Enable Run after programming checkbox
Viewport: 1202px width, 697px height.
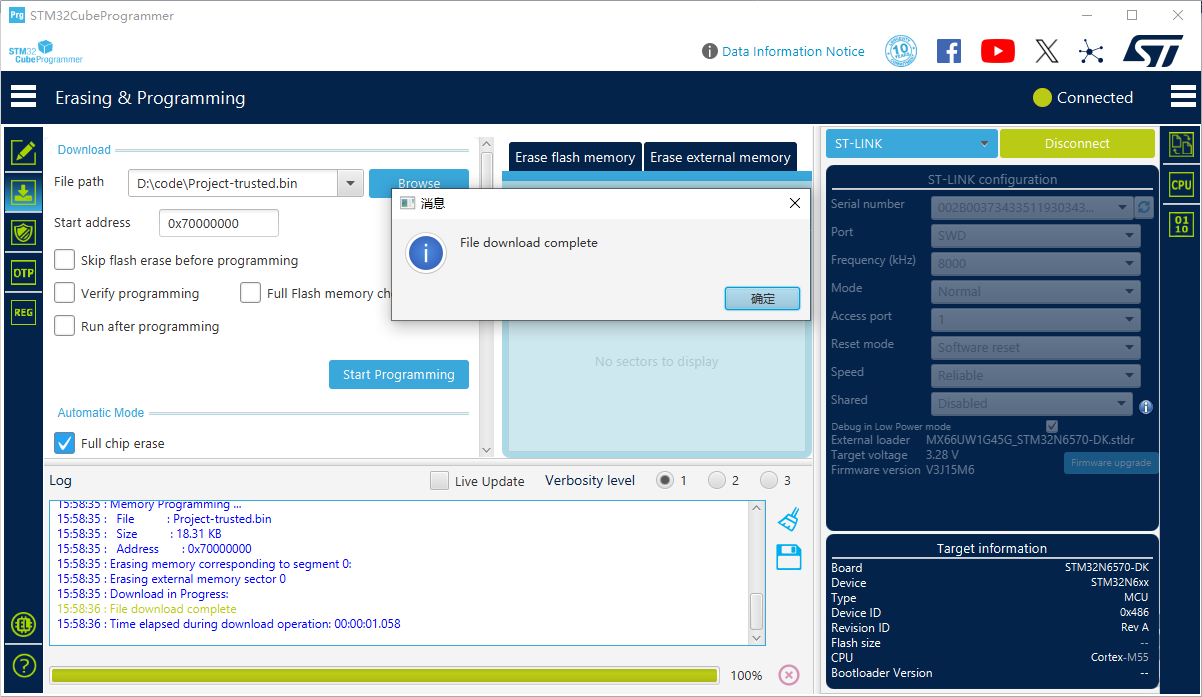(x=64, y=326)
